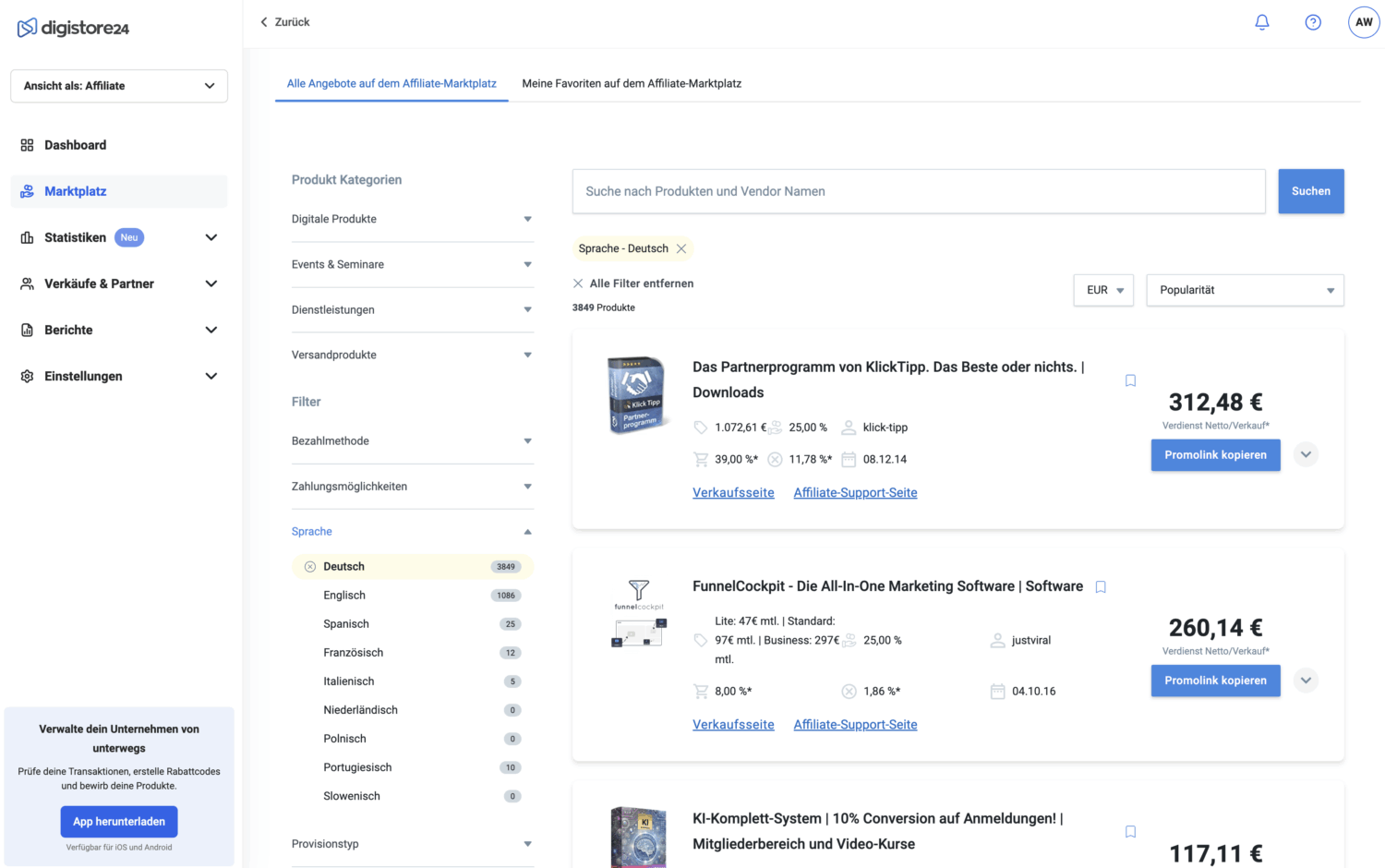
Task: Click the Verkäufe & Partner people icon
Action: (27, 283)
